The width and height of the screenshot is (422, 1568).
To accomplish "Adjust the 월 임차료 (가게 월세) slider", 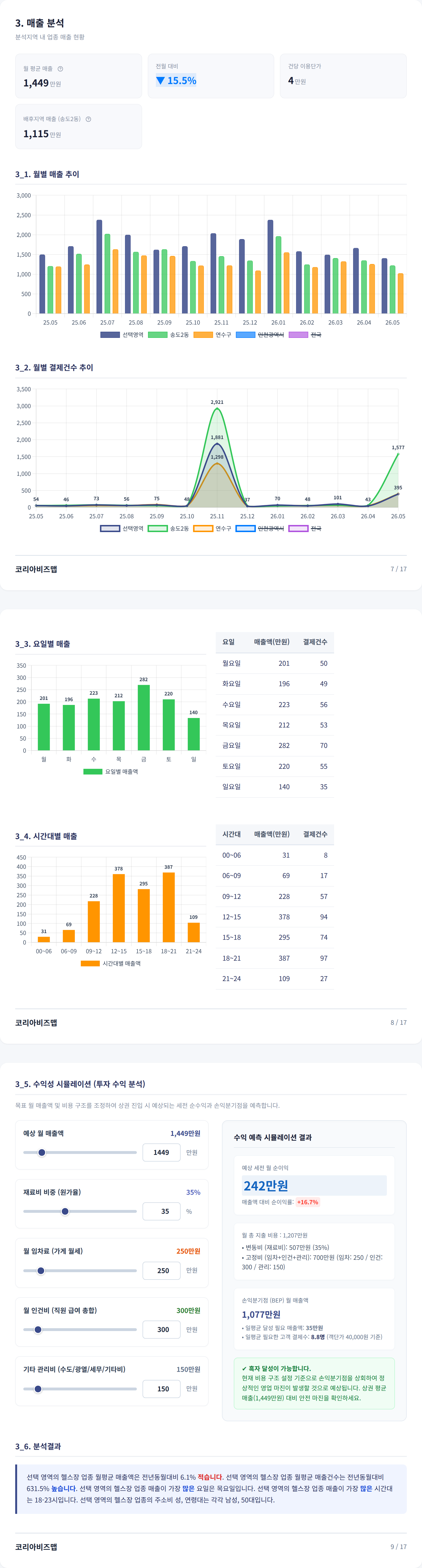I will [x=80, y=1270].
